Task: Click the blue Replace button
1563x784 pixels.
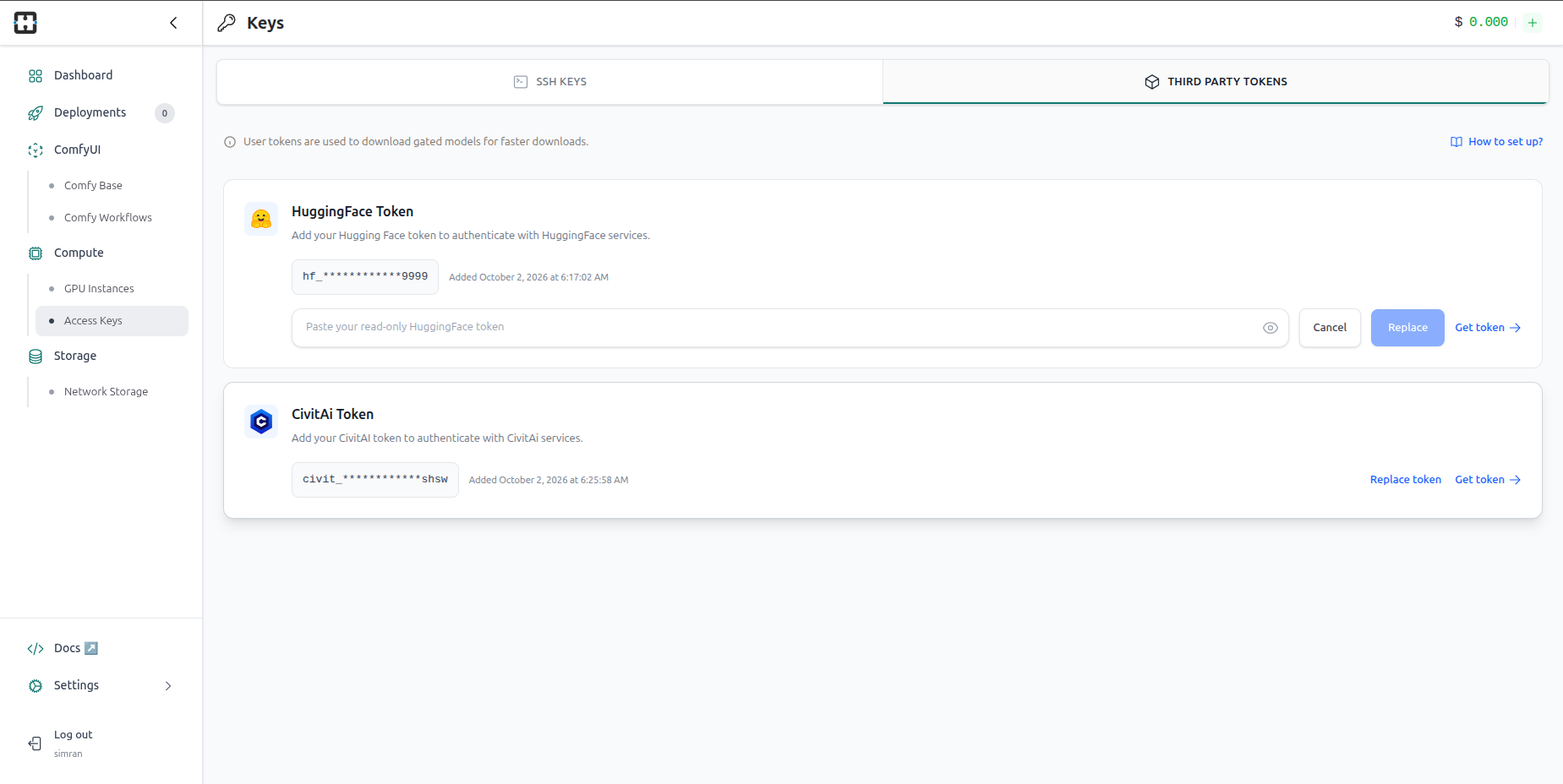Action: click(x=1407, y=328)
